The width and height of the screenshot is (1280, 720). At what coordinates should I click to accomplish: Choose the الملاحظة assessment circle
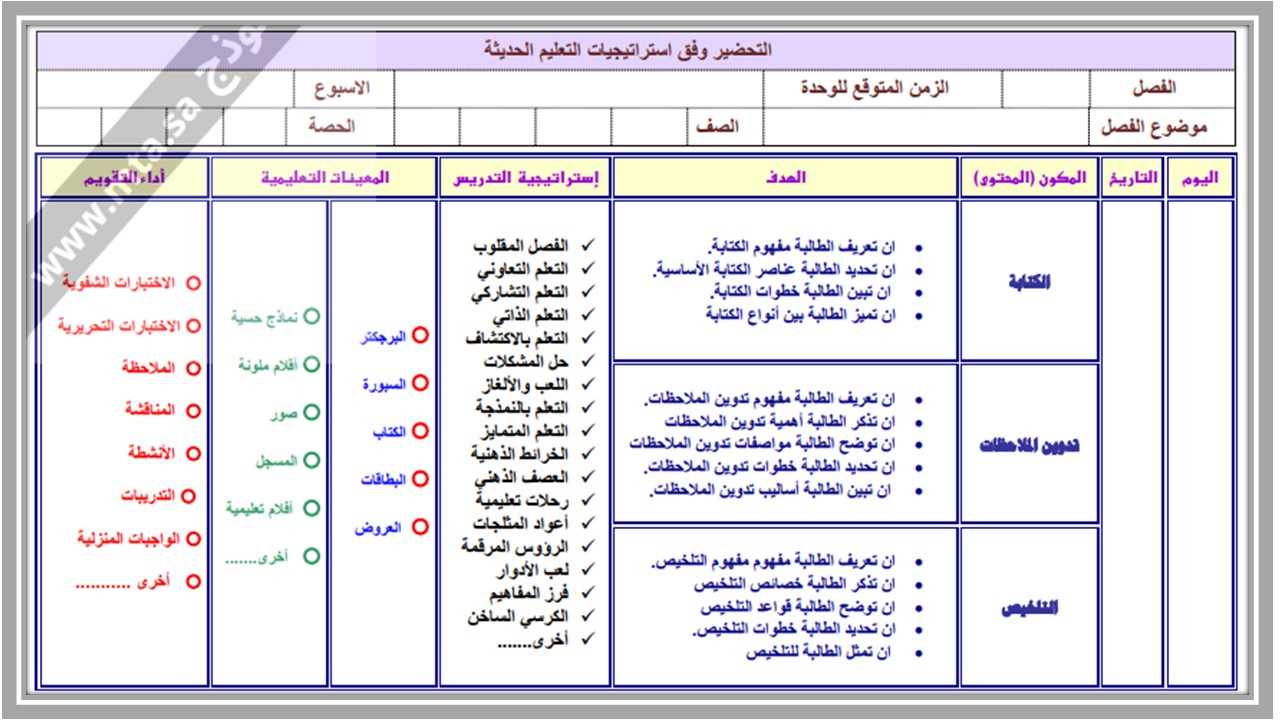tap(193, 368)
